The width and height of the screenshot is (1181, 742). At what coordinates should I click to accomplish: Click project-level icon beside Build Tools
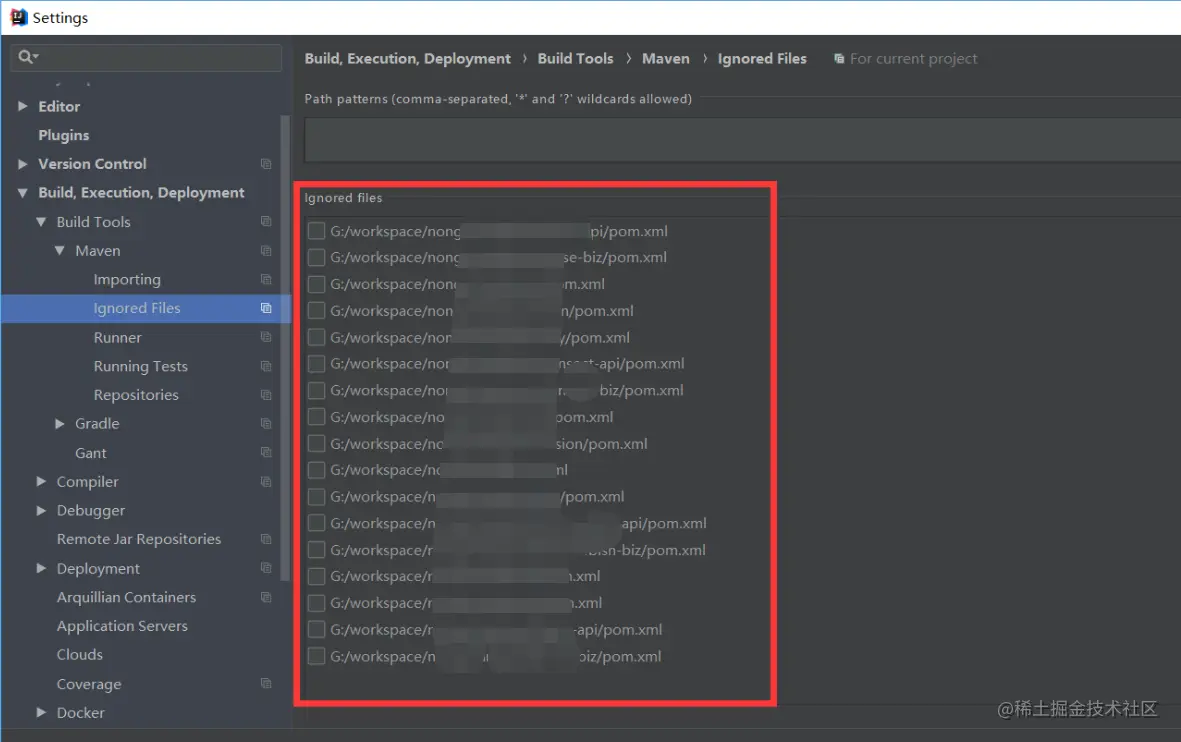(266, 221)
